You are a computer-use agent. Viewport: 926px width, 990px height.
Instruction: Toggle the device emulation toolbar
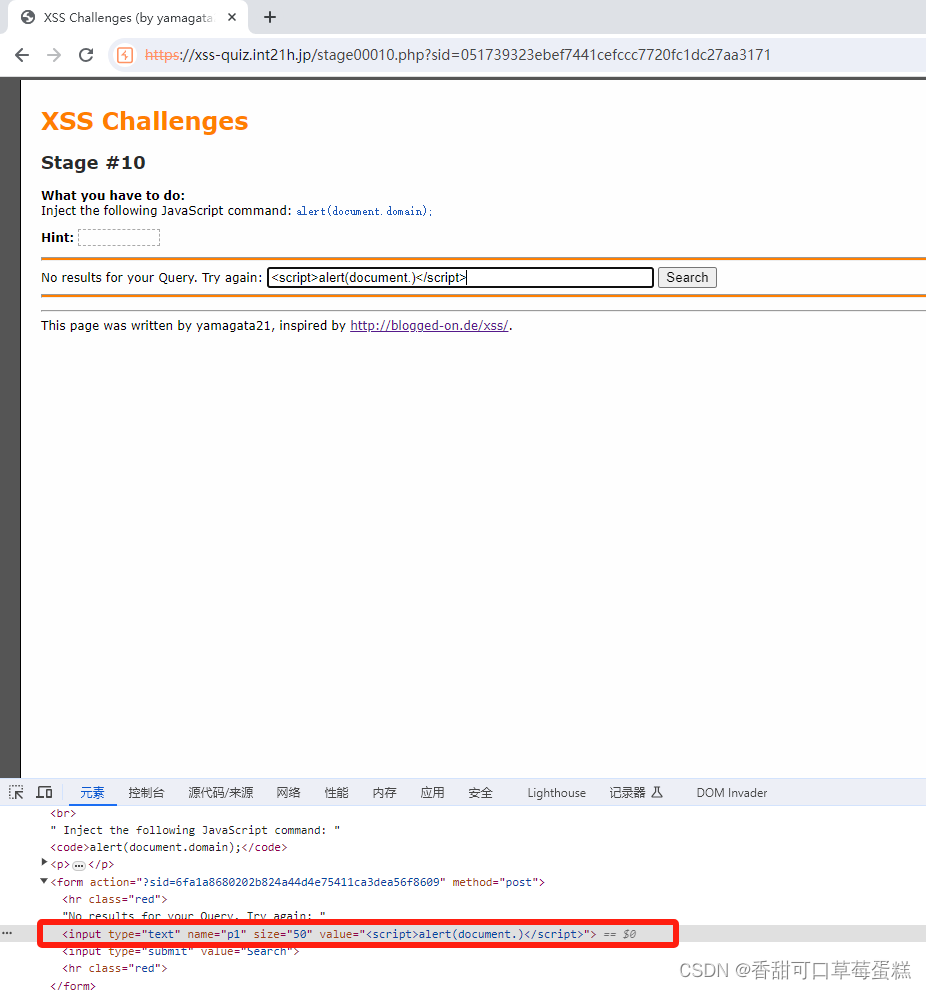click(44, 791)
